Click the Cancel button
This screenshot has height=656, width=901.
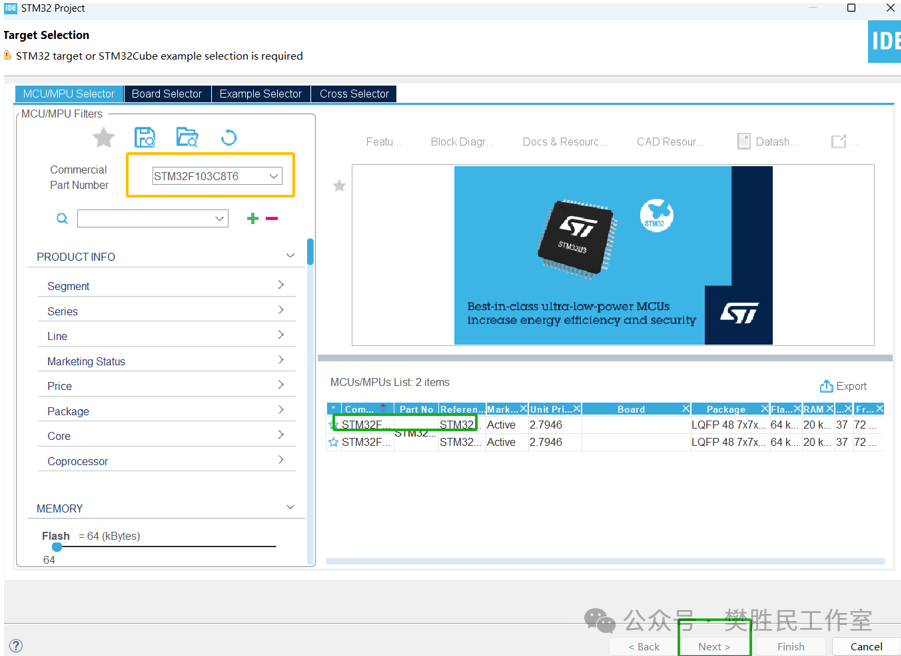tap(866, 647)
